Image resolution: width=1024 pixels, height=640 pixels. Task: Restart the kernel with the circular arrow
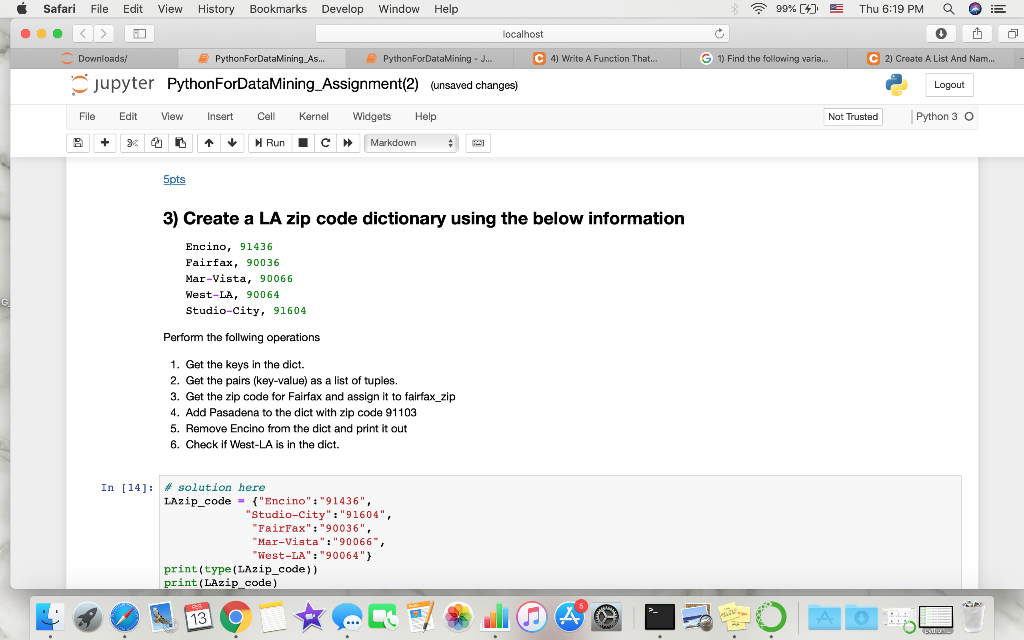pyautogui.click(x=326, y=143)
